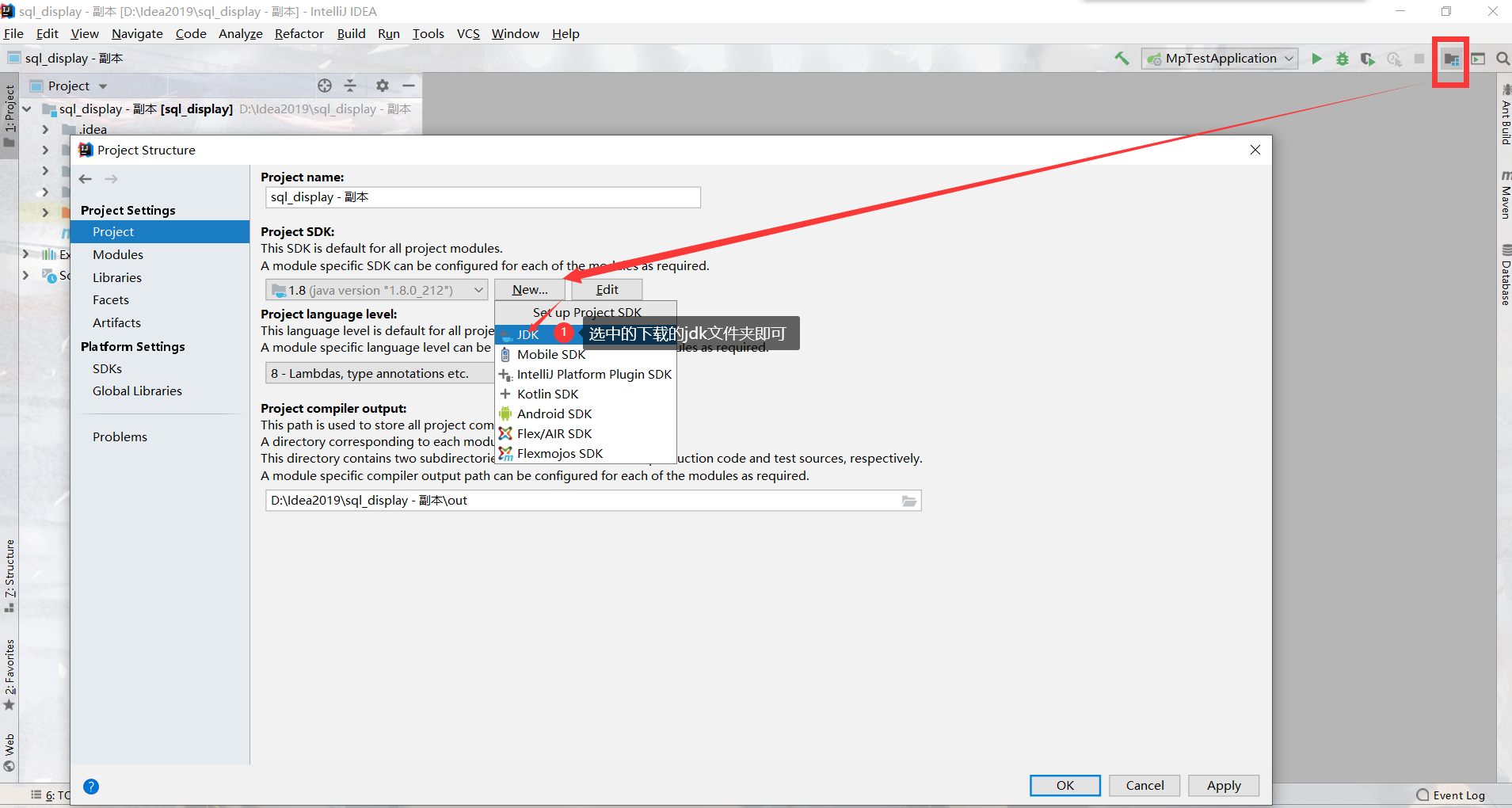Choose Flexmojos SDK option
1512x808 pixels.
(x=586, y=454)
